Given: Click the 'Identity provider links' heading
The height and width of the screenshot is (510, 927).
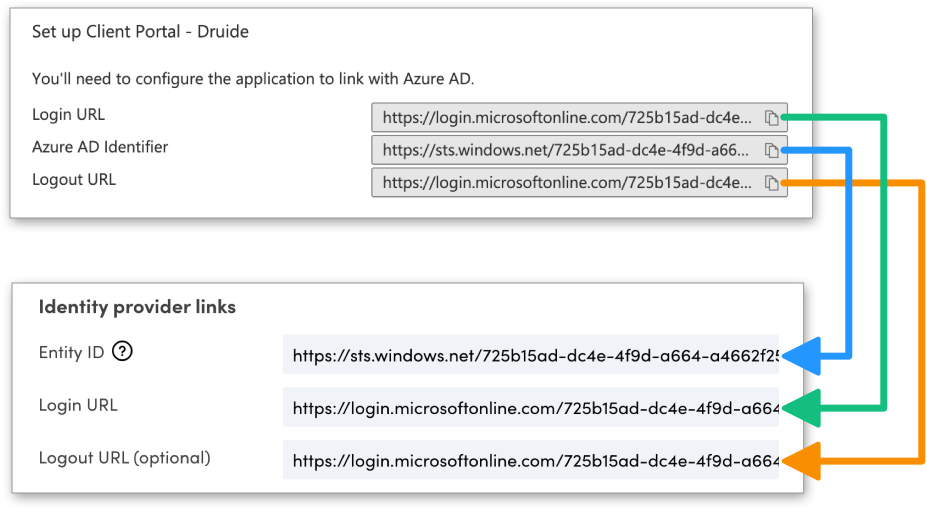Looking at the screenshot, I should point(137,307).
